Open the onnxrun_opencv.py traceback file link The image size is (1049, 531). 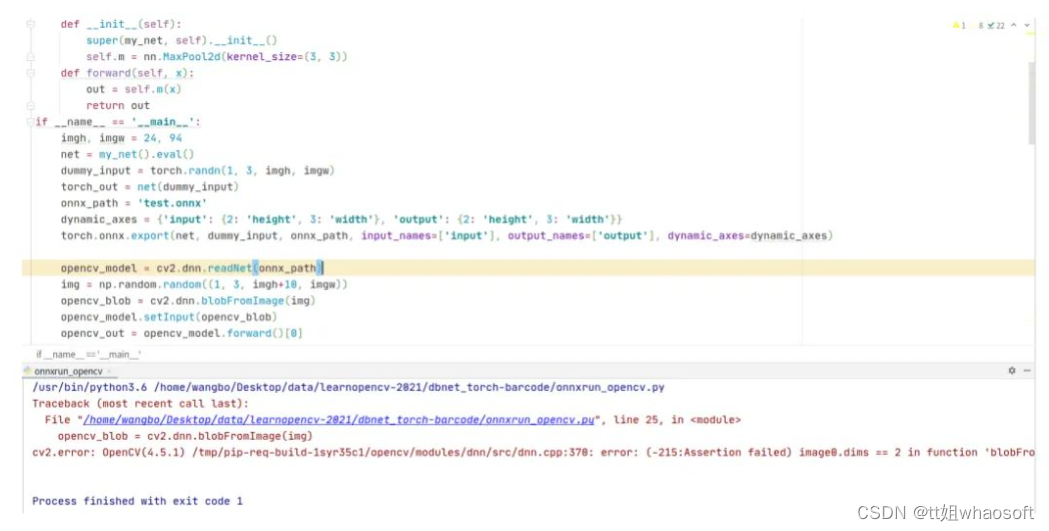pyautogui.click(x=339, y=420)
